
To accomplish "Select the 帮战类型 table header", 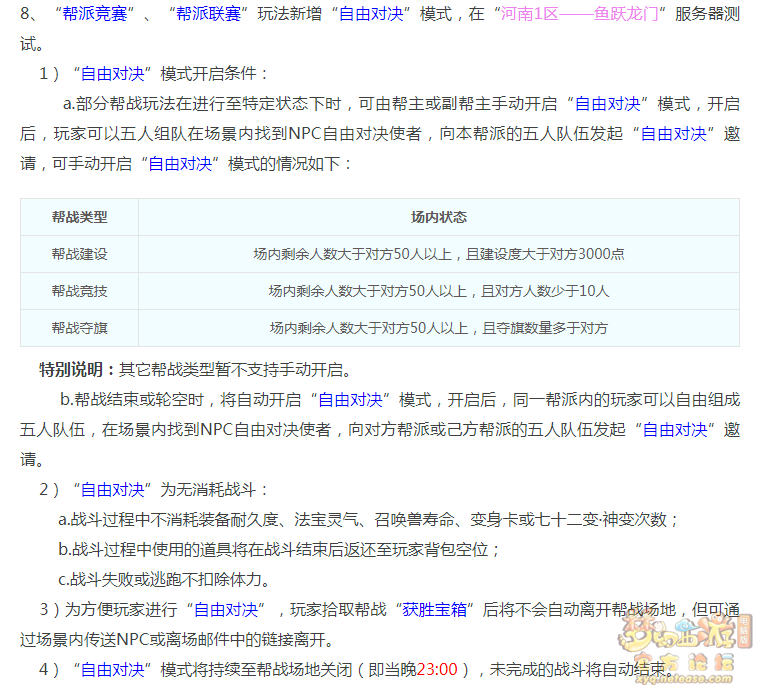I will point(80,217).
